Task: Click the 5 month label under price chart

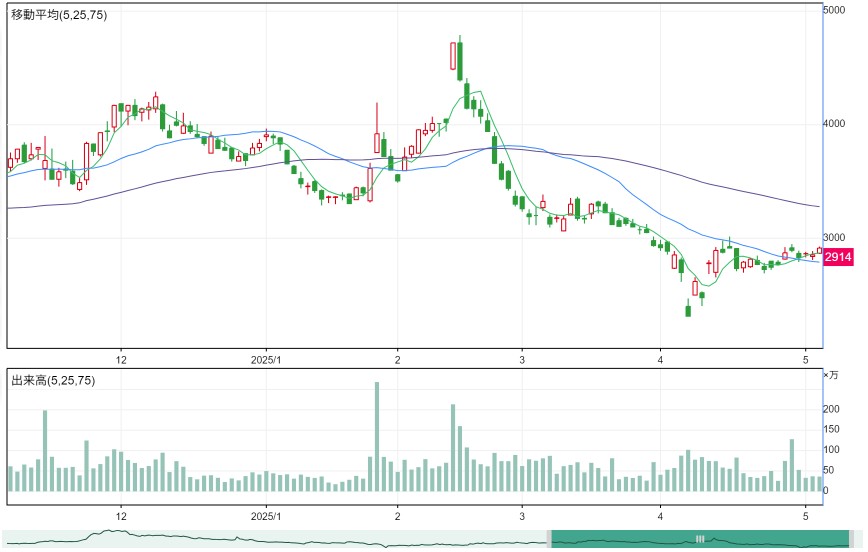Action: (x=806, y=360)
